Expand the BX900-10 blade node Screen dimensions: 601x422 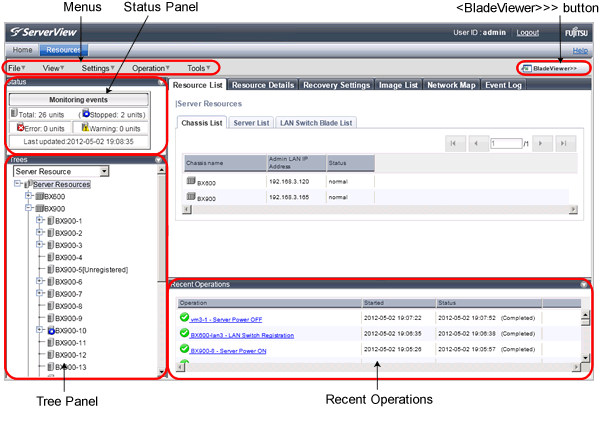click(x=39, y=330)
